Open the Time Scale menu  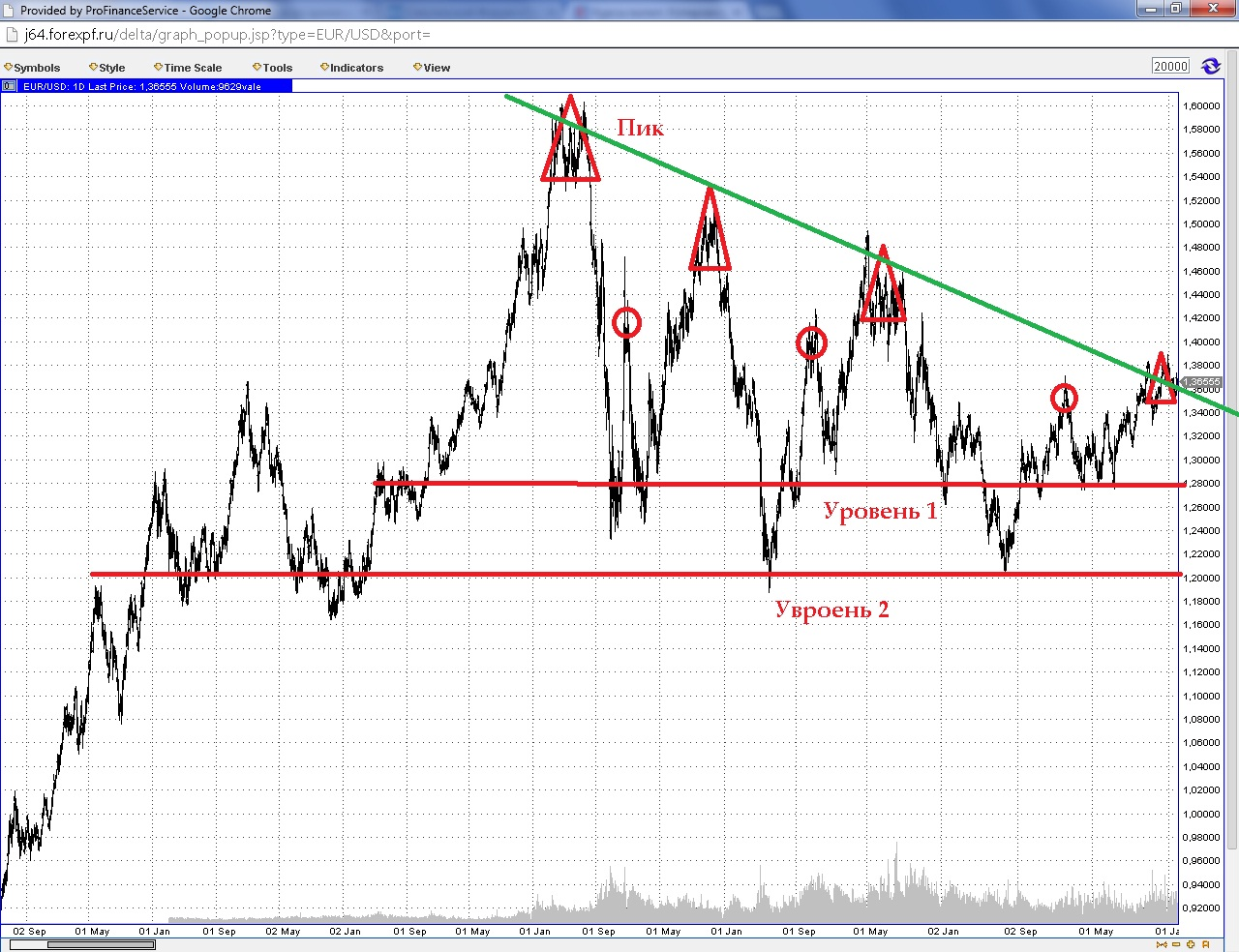point(188,68)
